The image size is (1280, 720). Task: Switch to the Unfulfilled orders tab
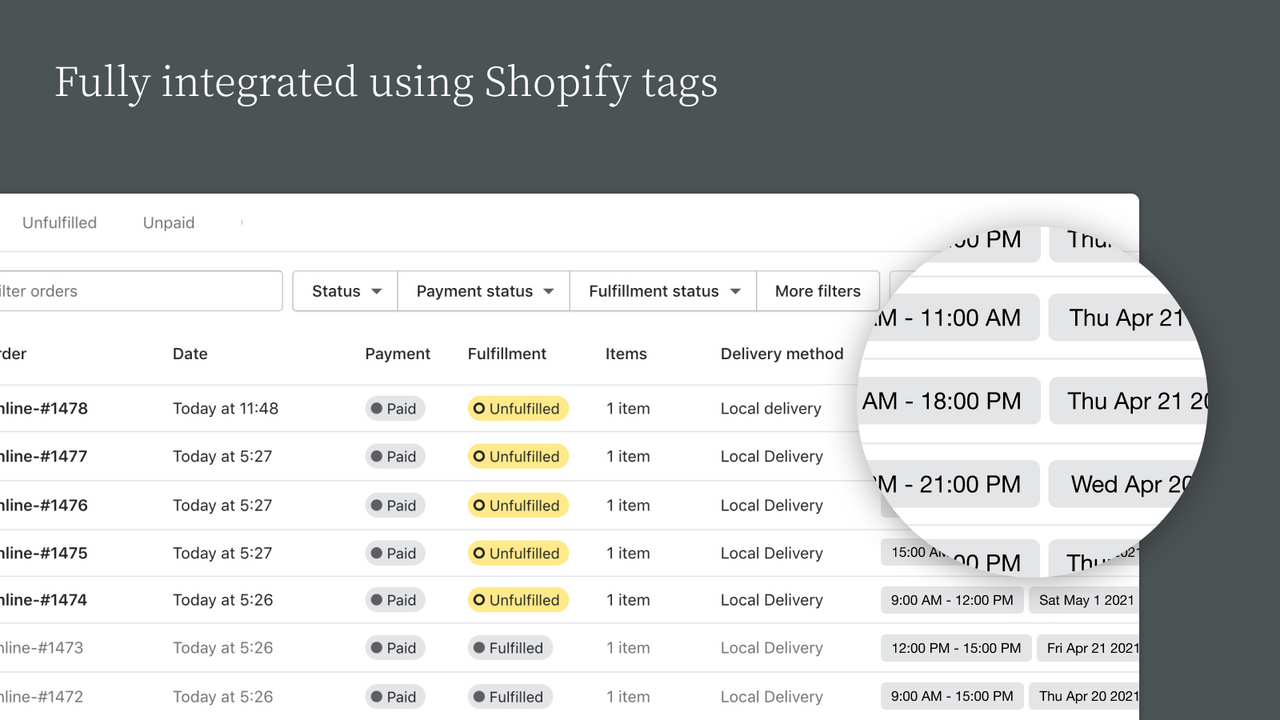[x=59, y=223]
